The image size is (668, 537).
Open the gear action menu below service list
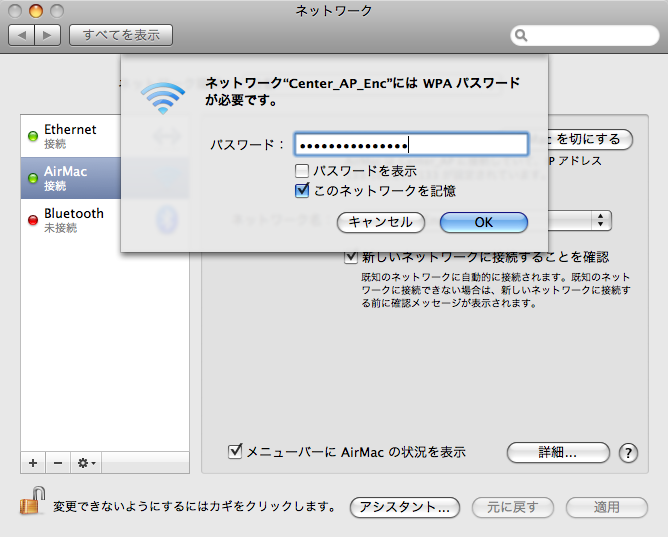[x=86, y=462]
